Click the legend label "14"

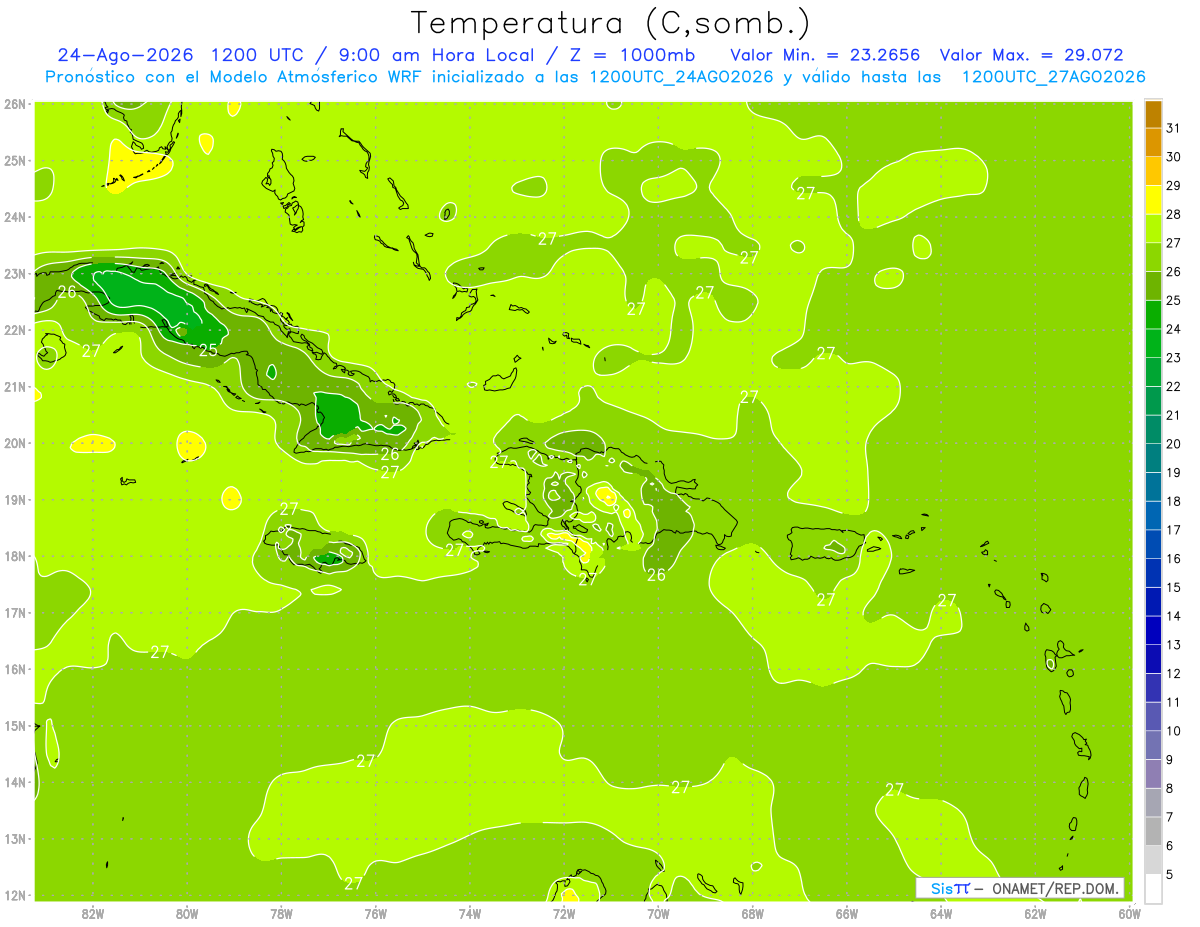pyautogui.click(x=1173, y=616)
